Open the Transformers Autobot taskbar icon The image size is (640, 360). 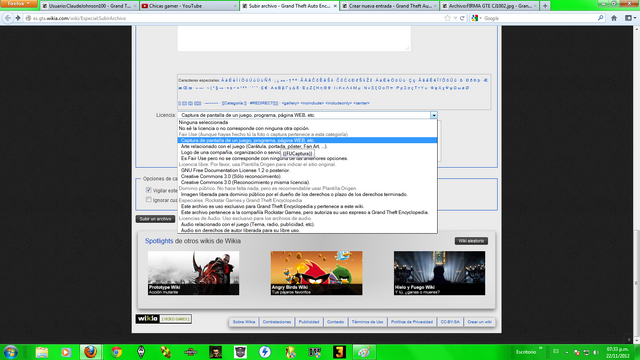pos(240,352)
